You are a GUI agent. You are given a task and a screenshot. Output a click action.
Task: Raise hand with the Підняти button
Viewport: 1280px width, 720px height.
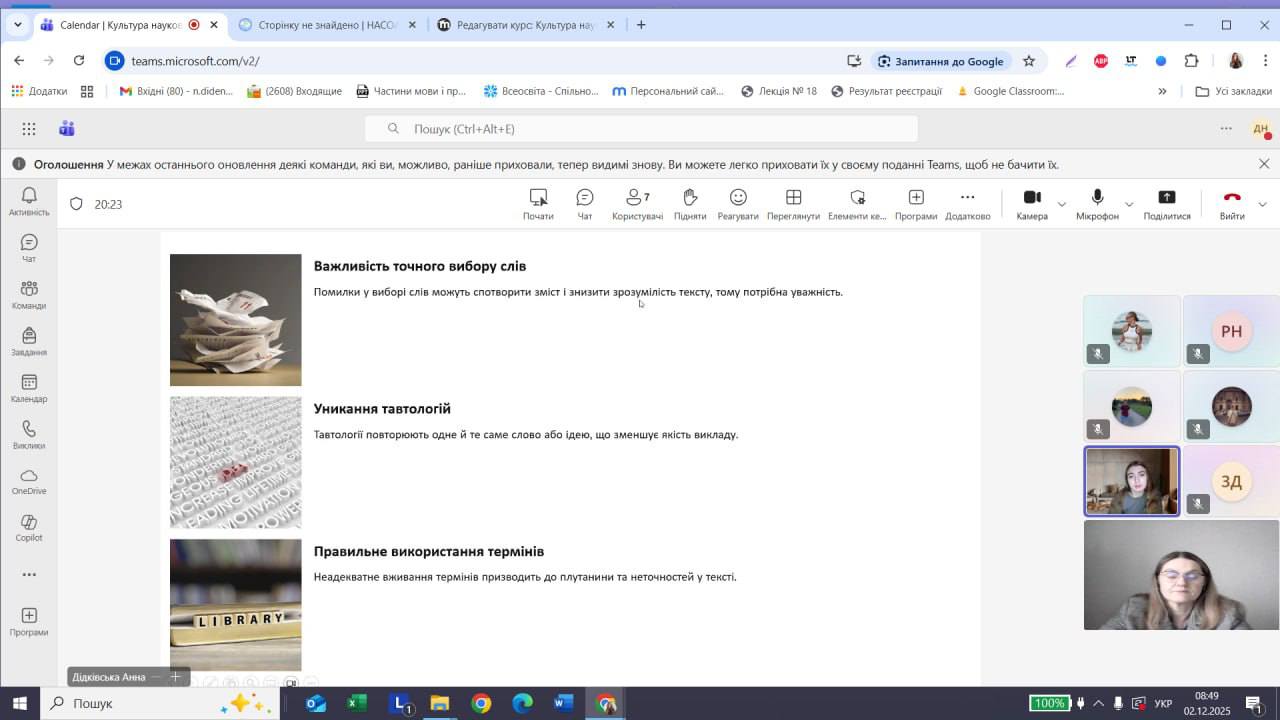click(690, 203)
